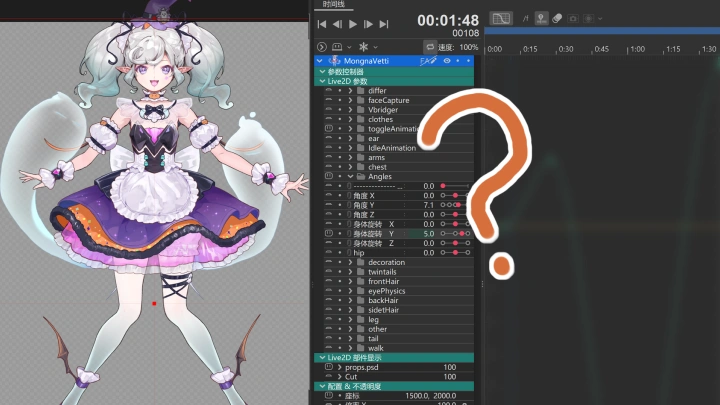Toggle curve icon on 角度 Z row

[x=329, y=214]
